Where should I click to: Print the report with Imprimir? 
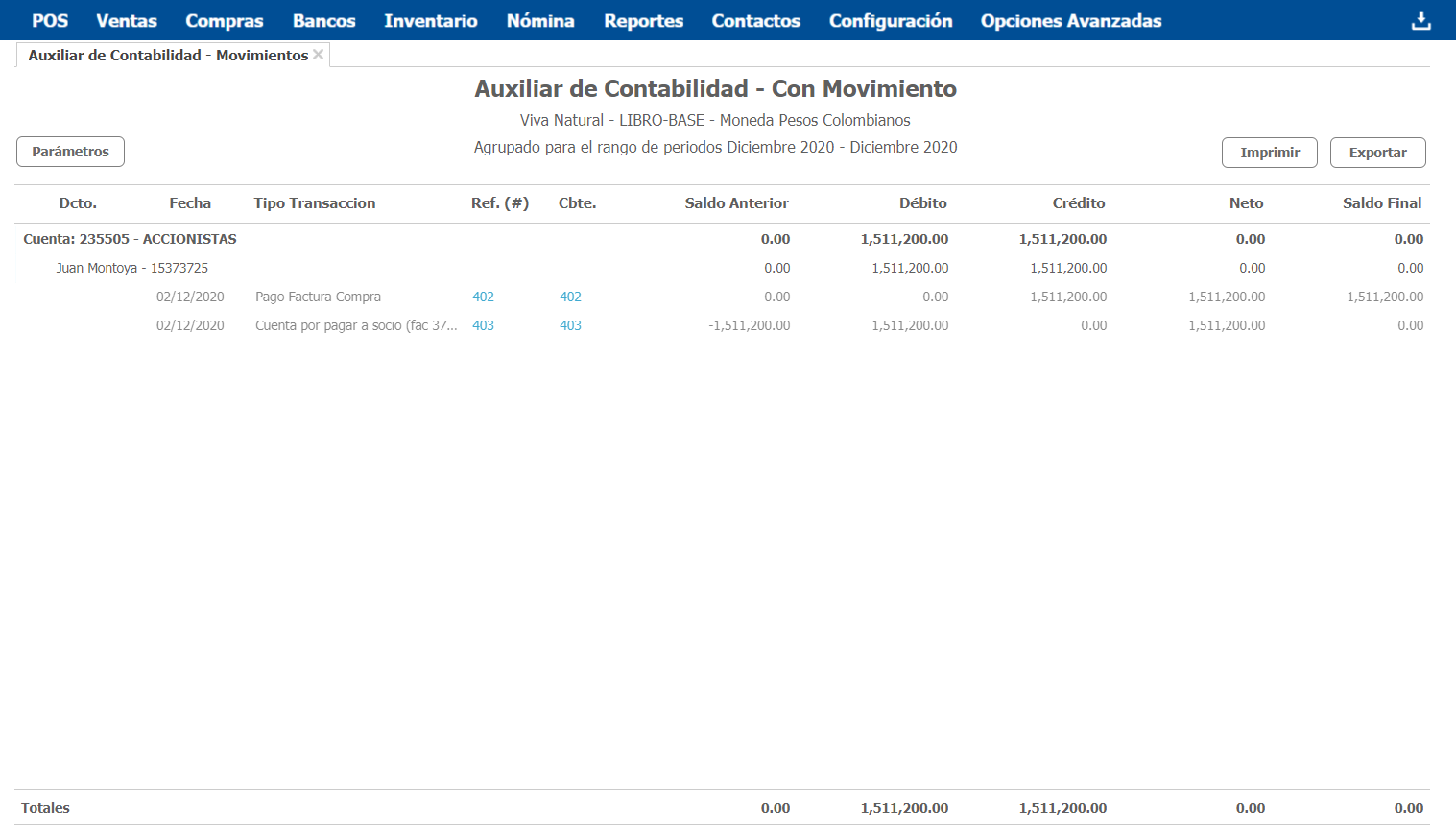click(x=1269, y=153)
